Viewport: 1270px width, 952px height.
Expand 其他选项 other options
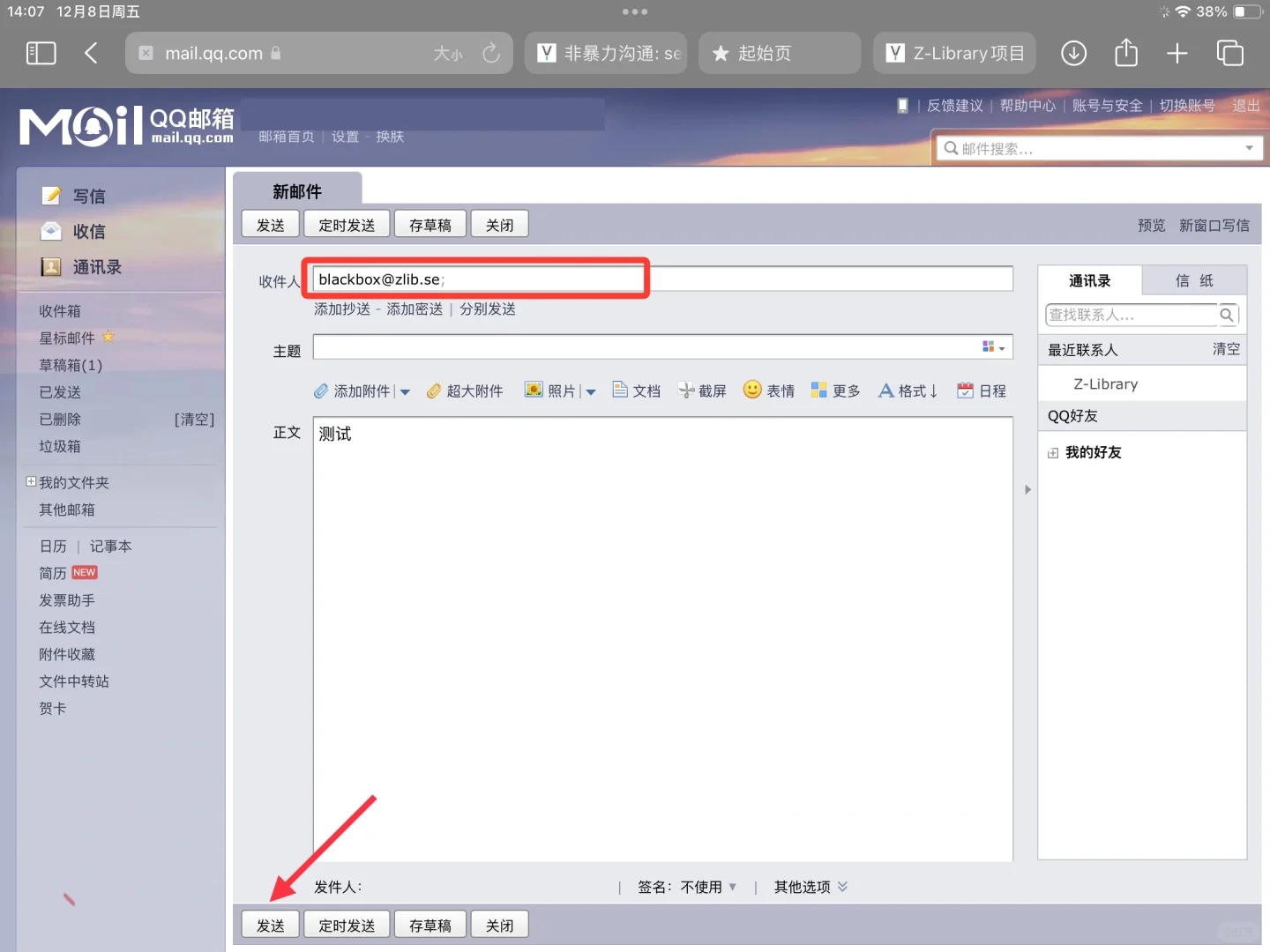[x=811, y=887]
